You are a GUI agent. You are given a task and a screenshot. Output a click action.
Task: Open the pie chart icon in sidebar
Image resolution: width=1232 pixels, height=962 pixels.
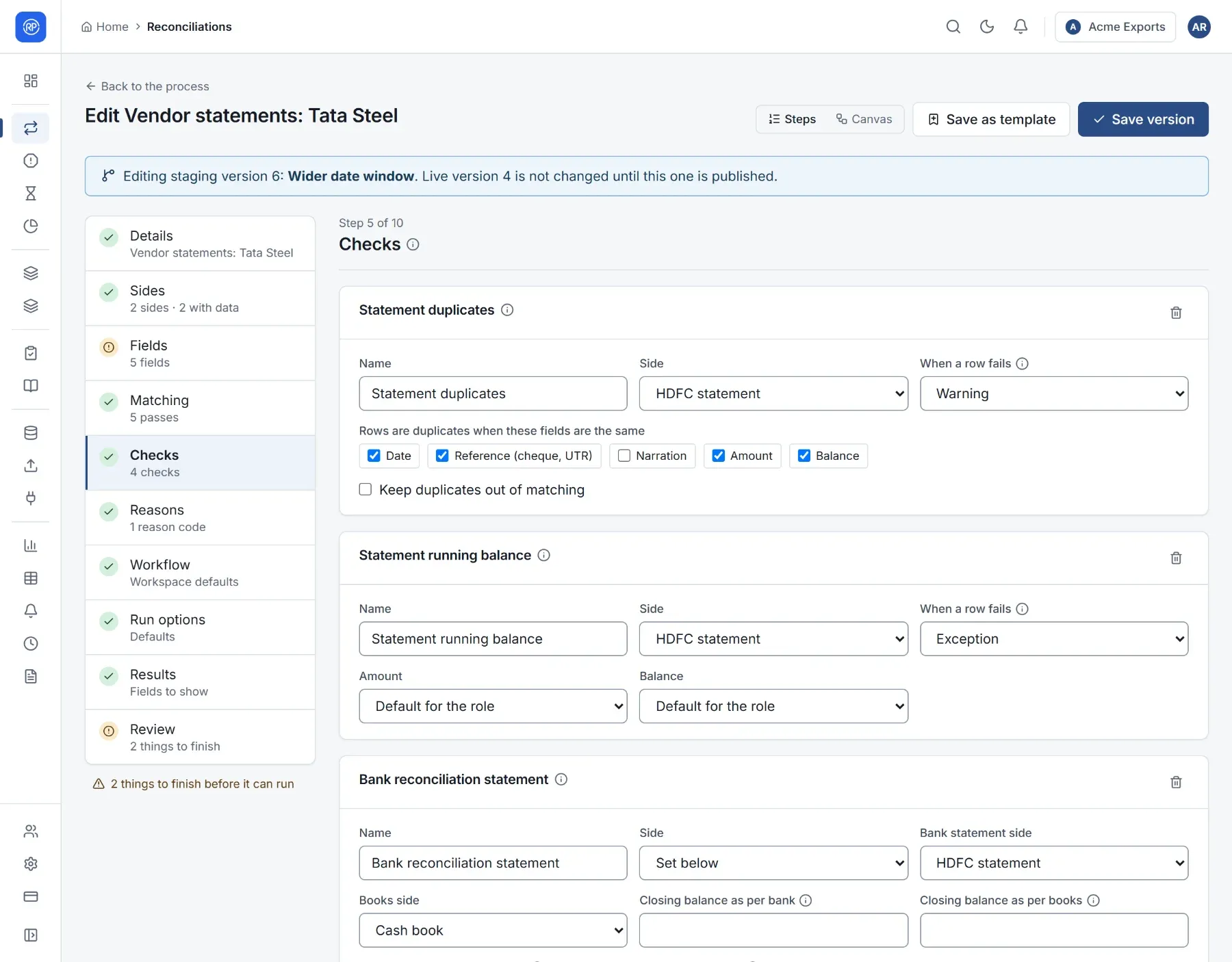31,226
